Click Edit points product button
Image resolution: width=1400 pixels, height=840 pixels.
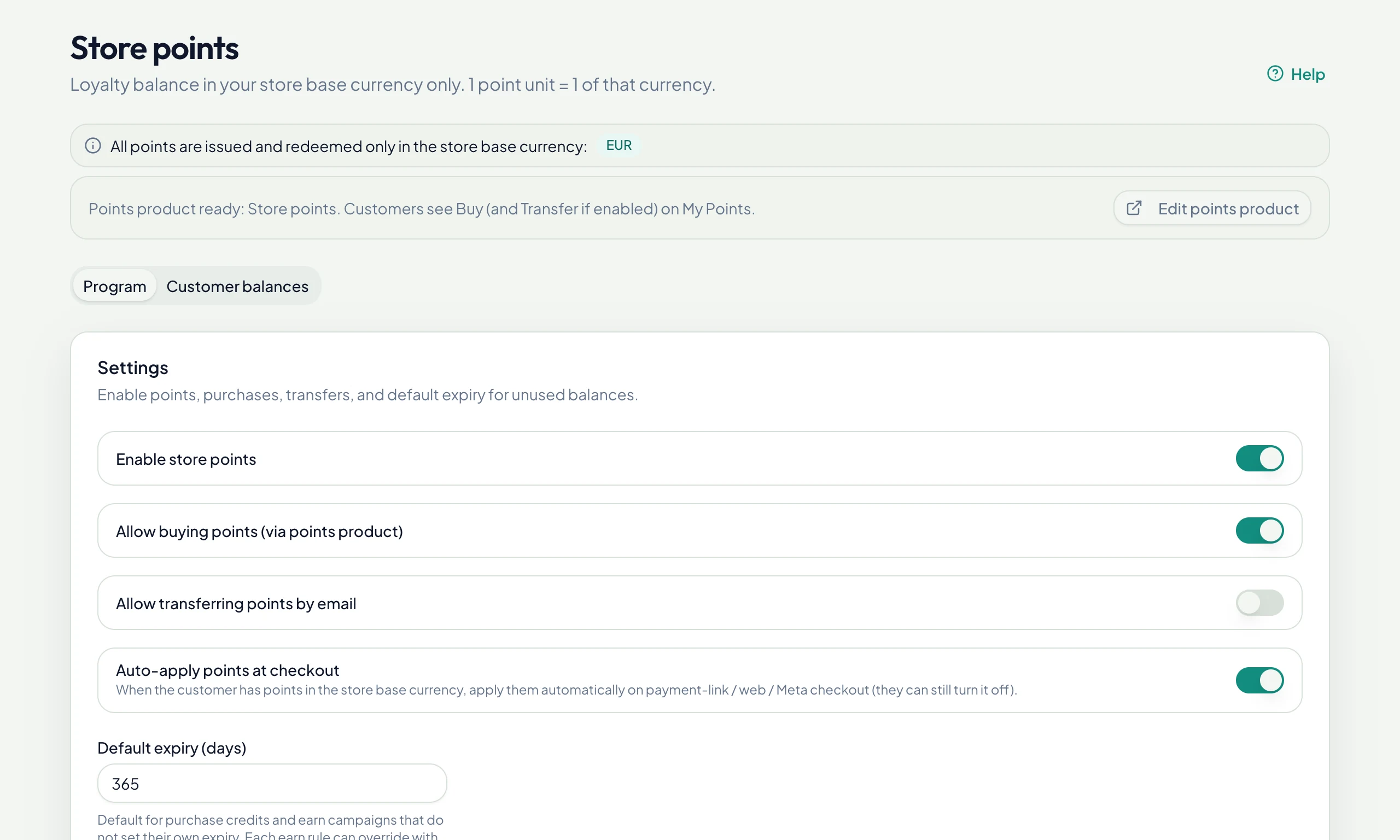click(1212, 208)
